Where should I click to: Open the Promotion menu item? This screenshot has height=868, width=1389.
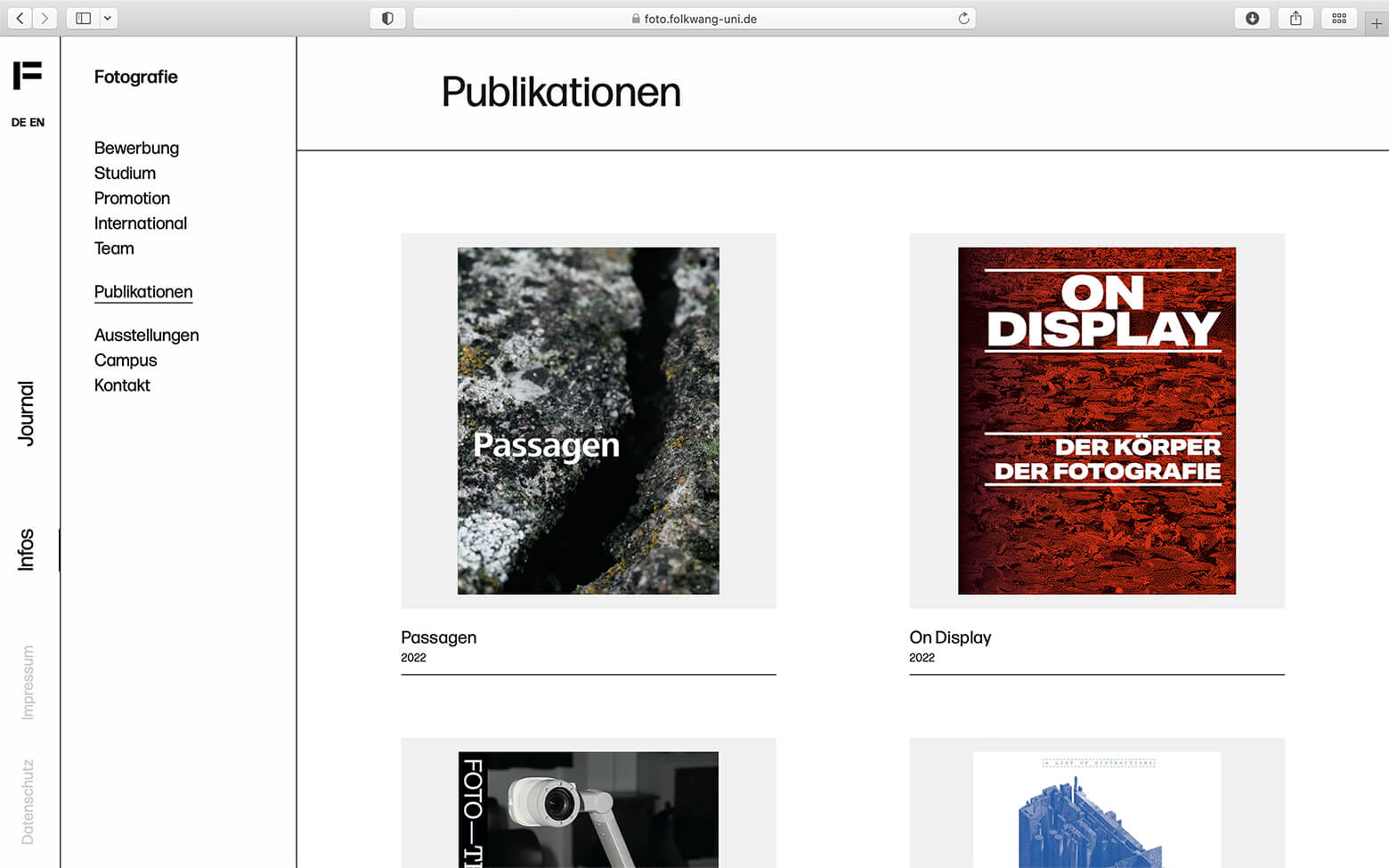click(x=132, y=198)
